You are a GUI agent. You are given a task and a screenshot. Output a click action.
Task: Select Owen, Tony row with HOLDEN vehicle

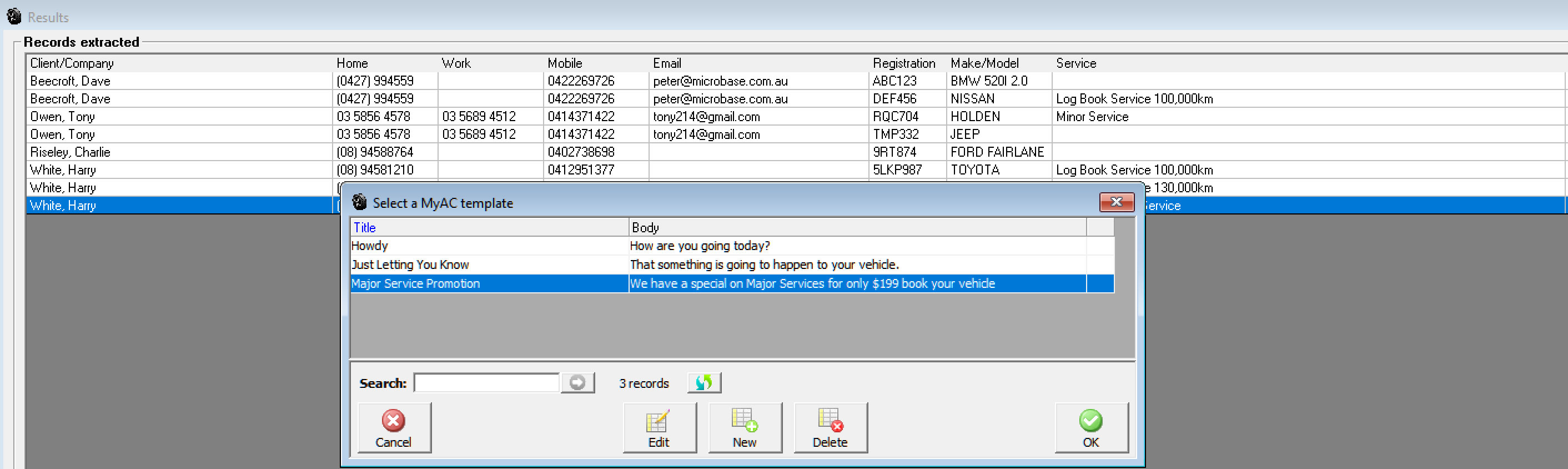pos(796,116)
